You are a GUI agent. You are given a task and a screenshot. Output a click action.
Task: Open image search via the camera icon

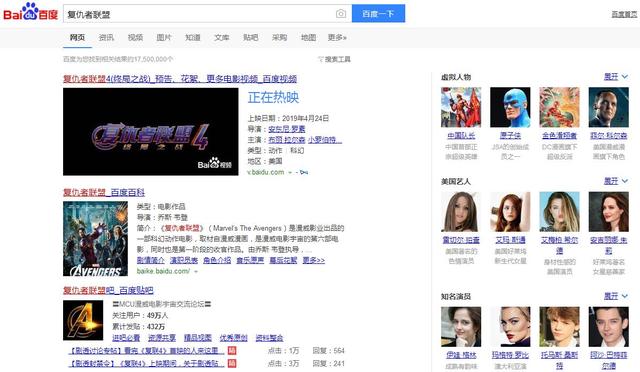coord(341,14)
